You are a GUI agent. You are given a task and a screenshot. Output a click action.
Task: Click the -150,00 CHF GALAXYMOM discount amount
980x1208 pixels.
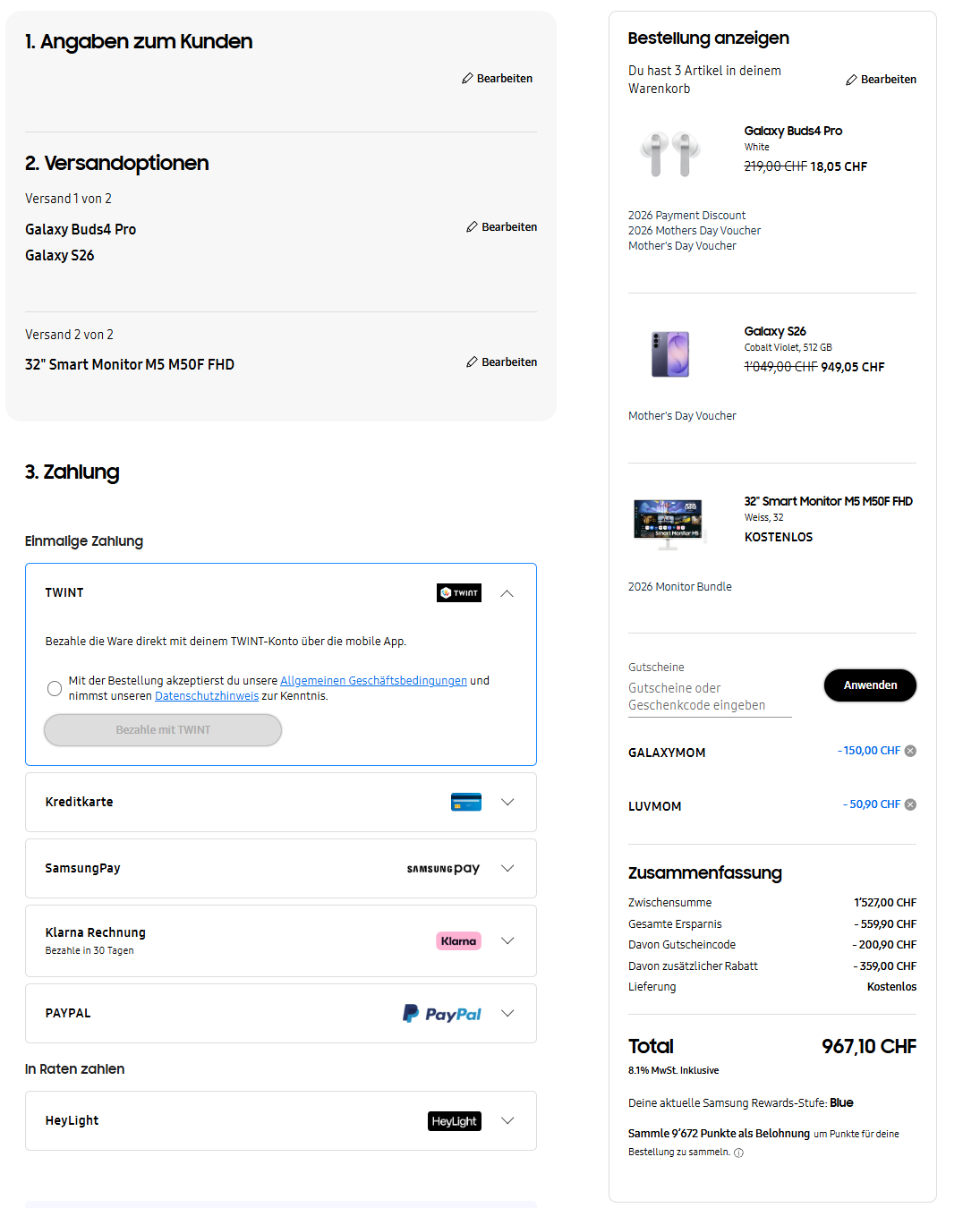click(869, 751)
